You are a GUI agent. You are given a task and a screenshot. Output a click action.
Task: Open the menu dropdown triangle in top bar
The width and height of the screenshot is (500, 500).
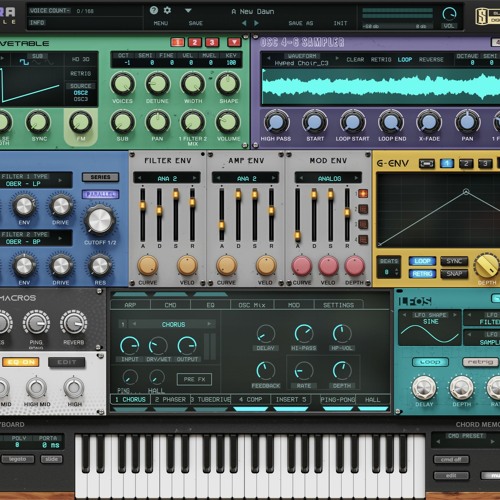(x=188, y=11)
